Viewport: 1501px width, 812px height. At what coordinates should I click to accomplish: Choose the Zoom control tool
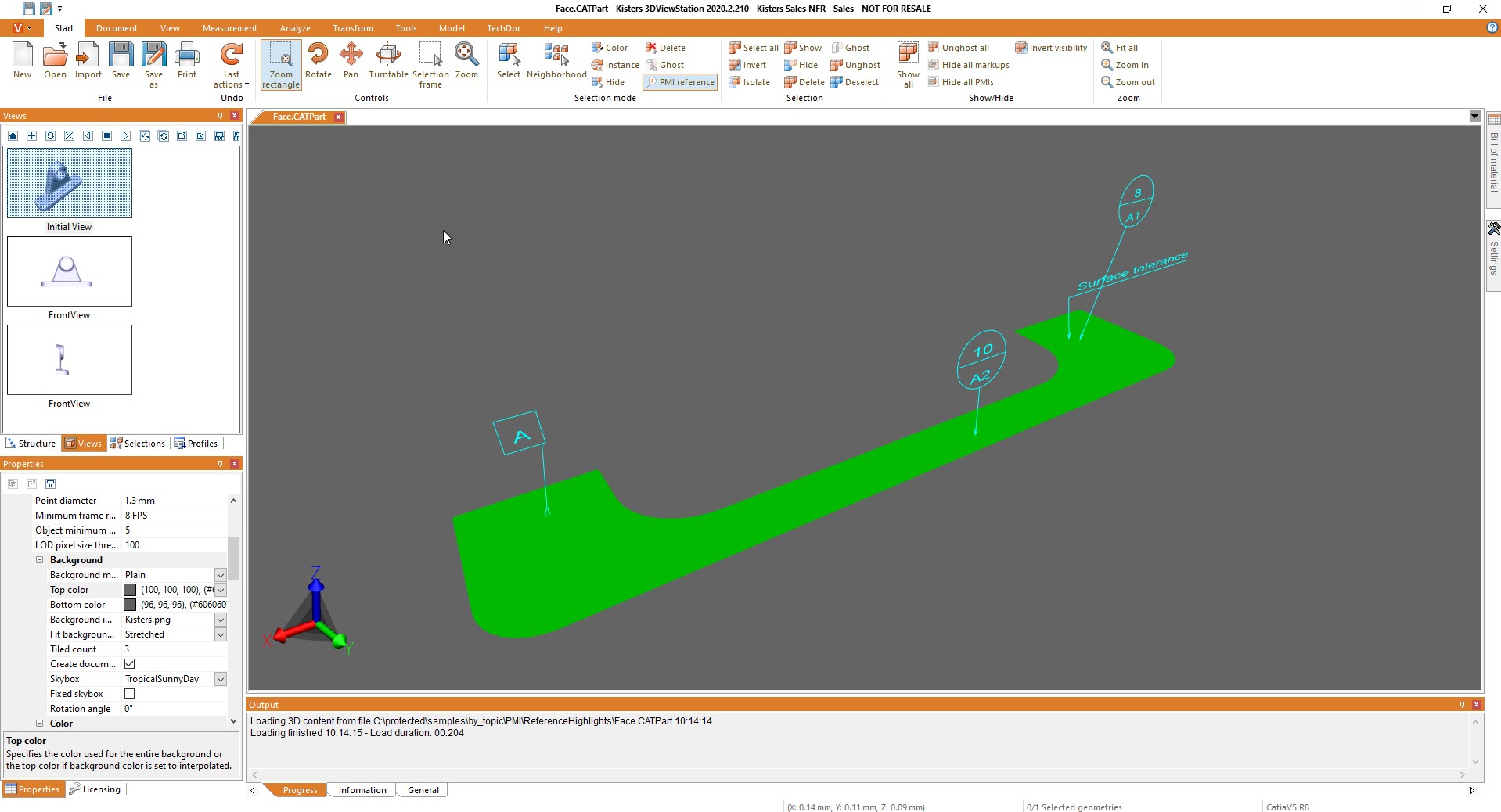[466, 61]
